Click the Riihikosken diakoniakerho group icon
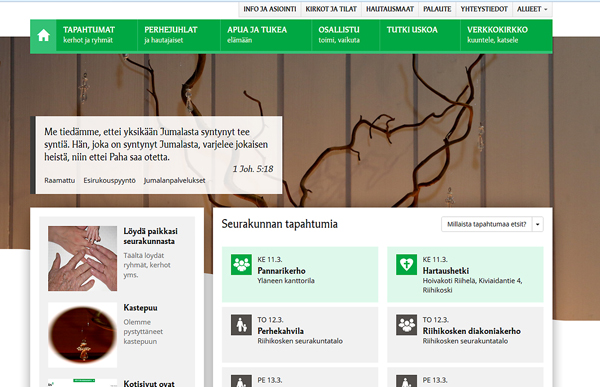The height and width of the screenshot is (387, 600). pyautogui.click(x=406, y=325)
